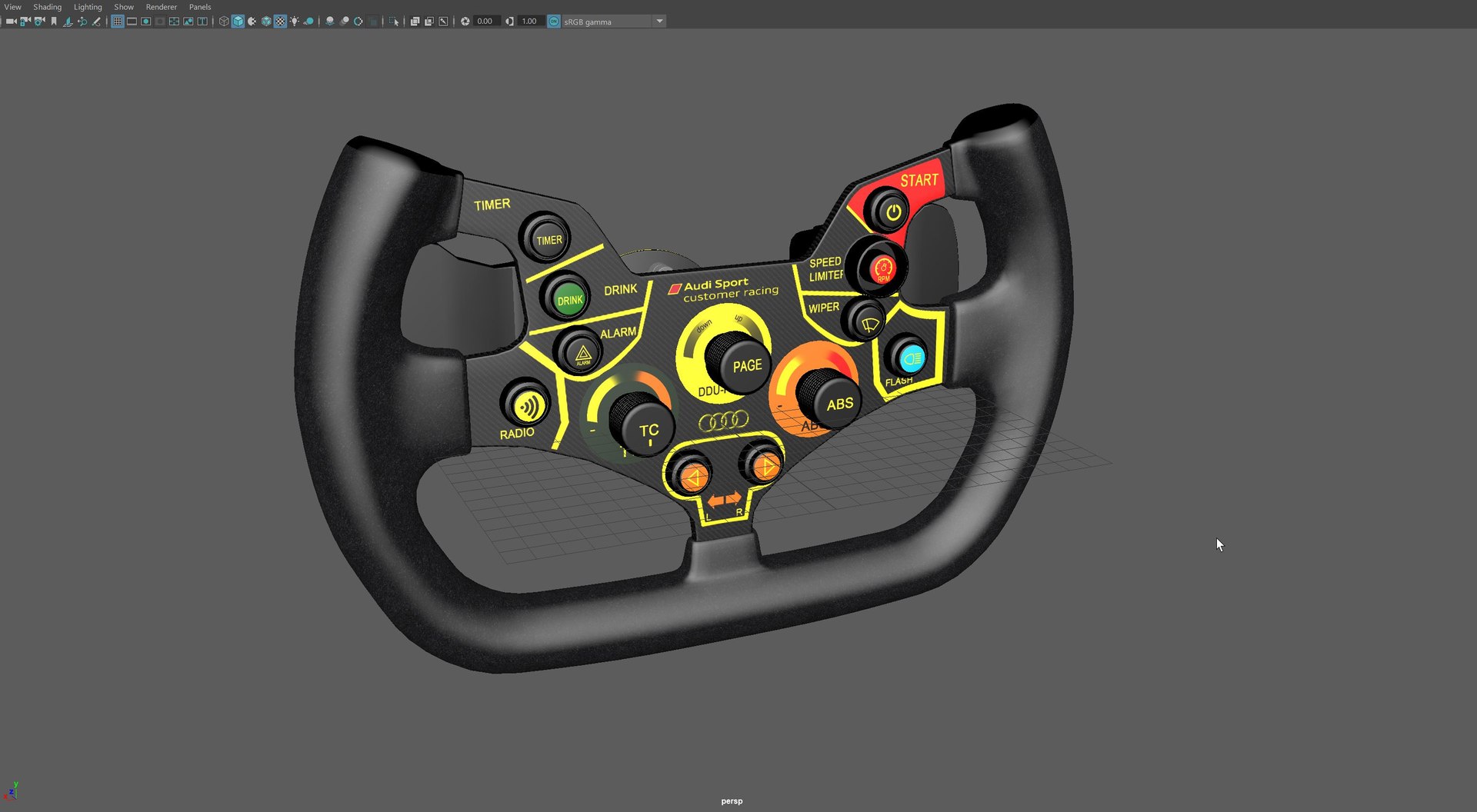Toggle the Safe Title icon
Screen dimensions: 1477x812
click(202, 22)
